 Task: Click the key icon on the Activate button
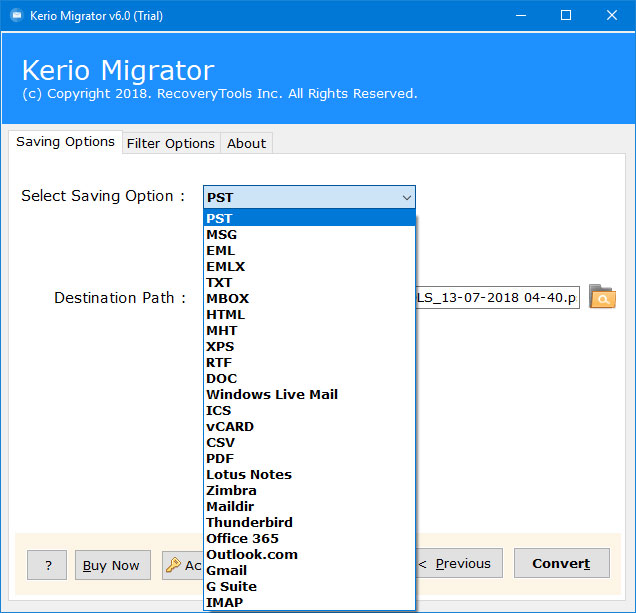click(x=174, y=565)
